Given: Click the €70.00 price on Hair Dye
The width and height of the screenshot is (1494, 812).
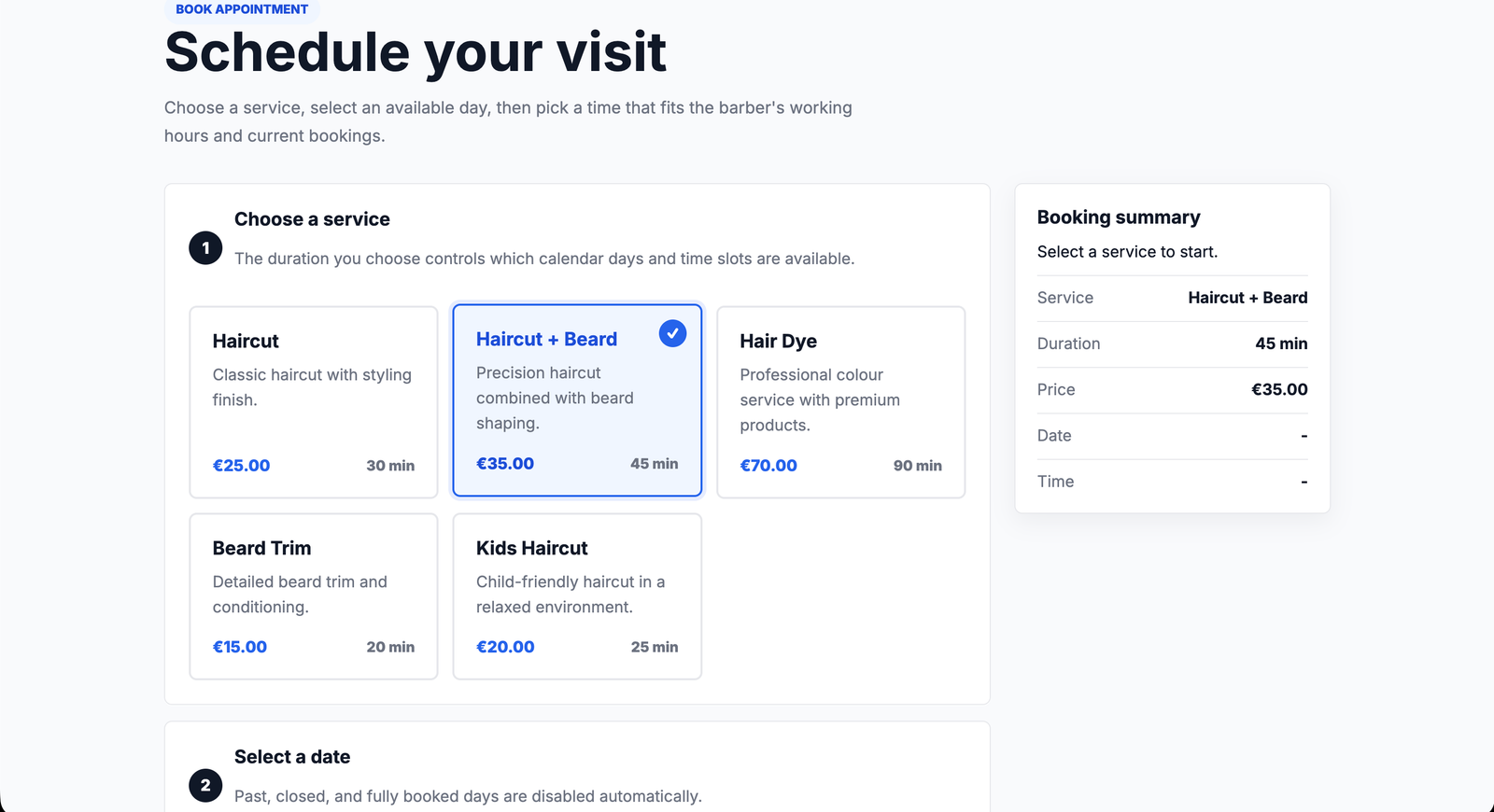Looking at the screenshot, I should [x=768, y=466].
